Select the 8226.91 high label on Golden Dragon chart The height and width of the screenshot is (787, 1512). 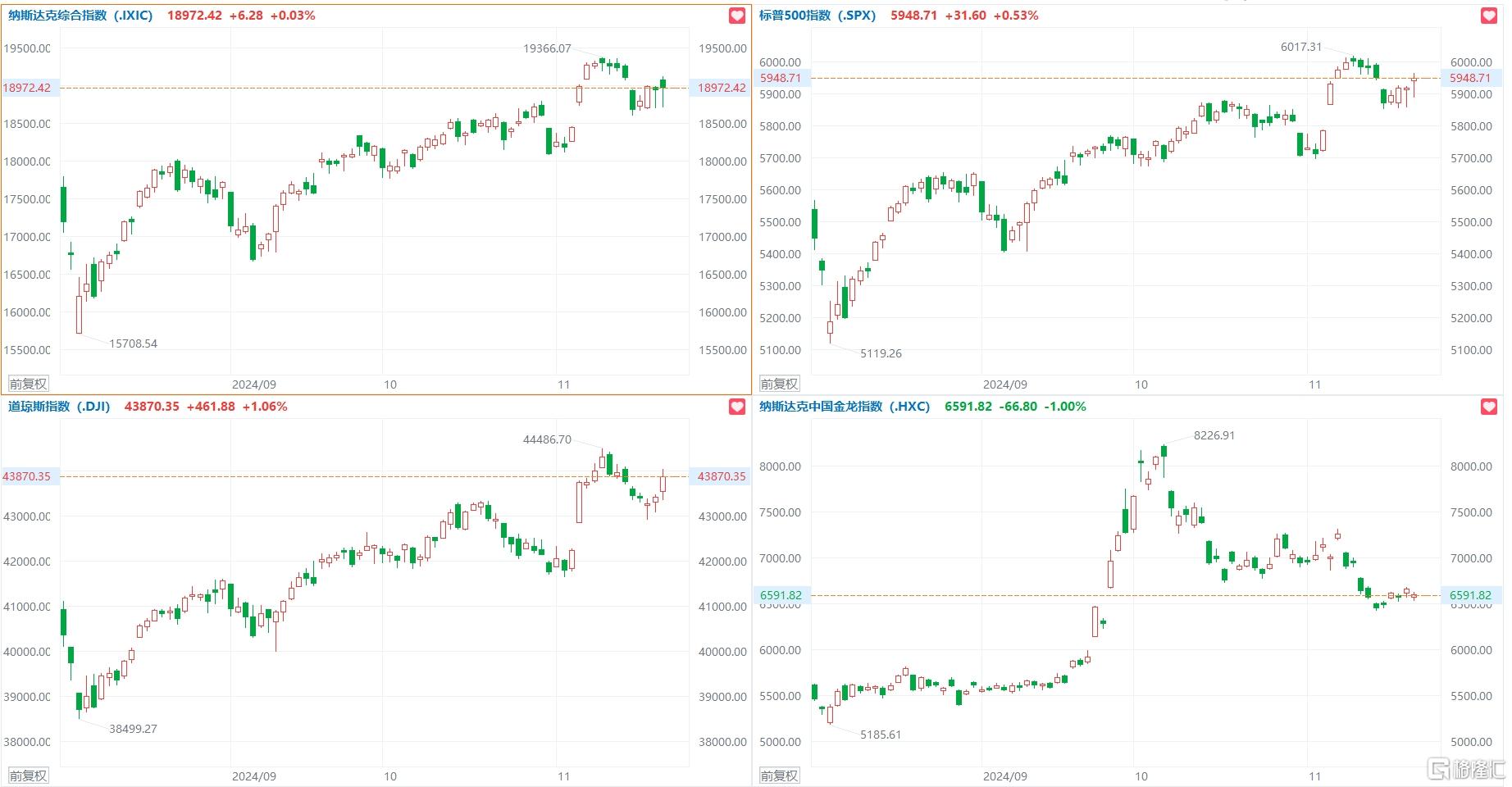1214,435
